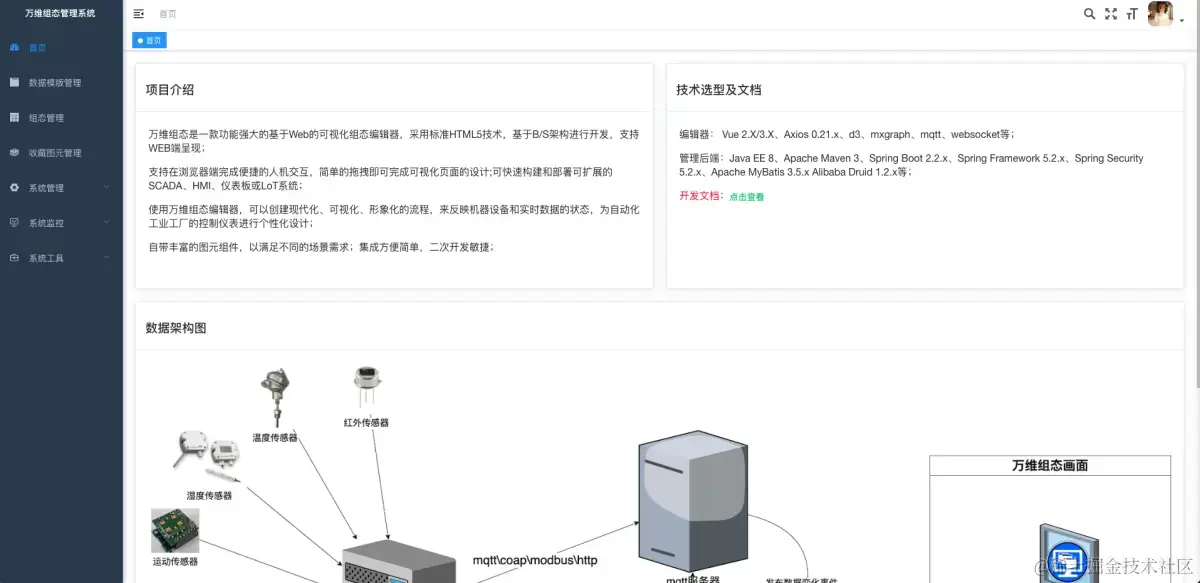
Task: Enter fullscreen via the expand arrows icon
Action: tap(1111, 14)
